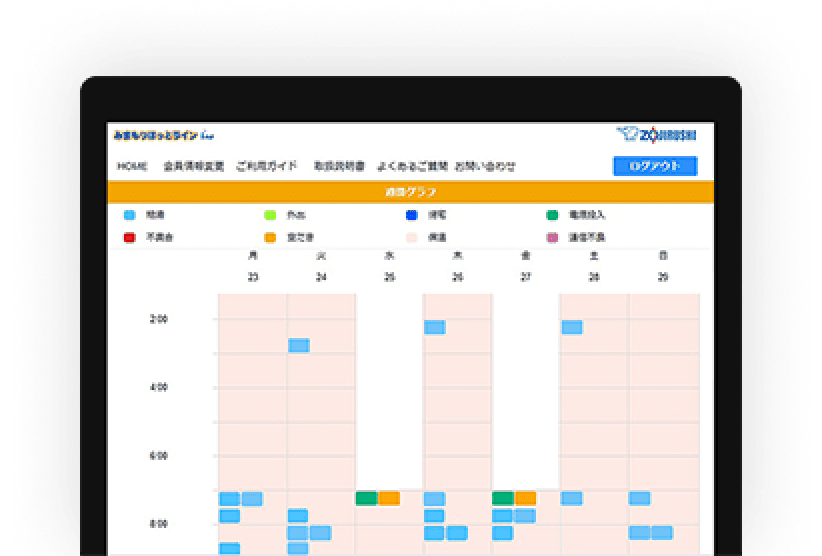Screen dimensions: 822x556
Task: Open the 取扱説明書 link
Action: point(339,166)
